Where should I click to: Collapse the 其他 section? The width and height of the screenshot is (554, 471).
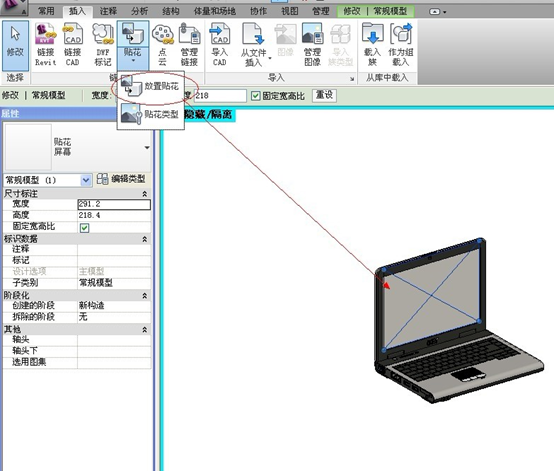[144, 330]
